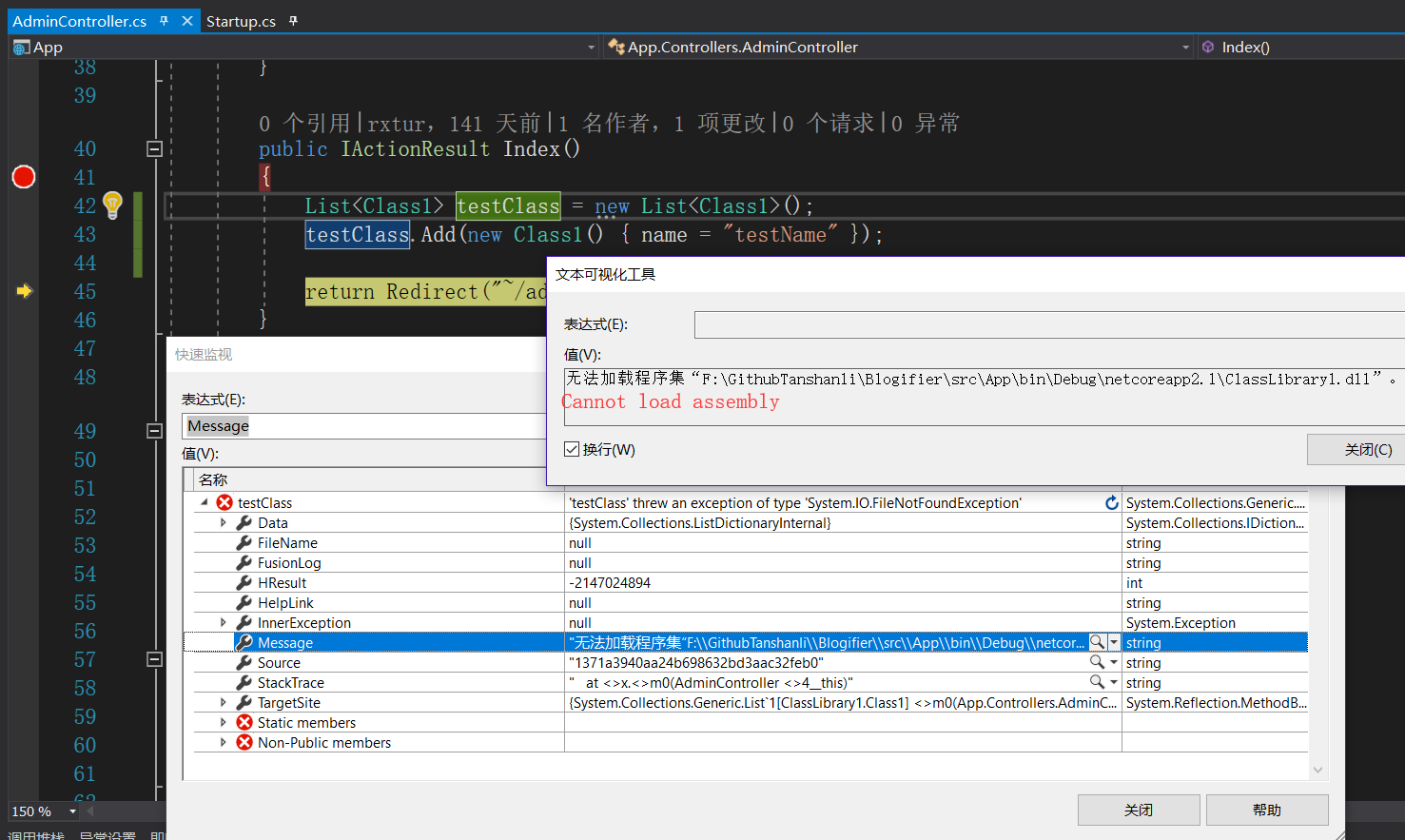Viewport: 1405px width, 840px height.
Task: Click the wrench icon next to Data
Action: tap(244, 522)
